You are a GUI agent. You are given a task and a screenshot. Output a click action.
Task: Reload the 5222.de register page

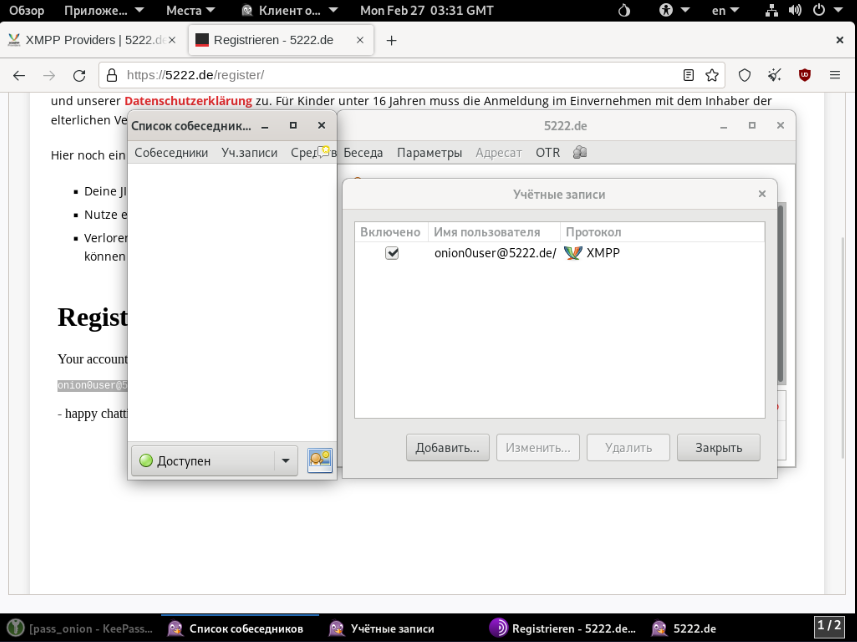point(79,75)
